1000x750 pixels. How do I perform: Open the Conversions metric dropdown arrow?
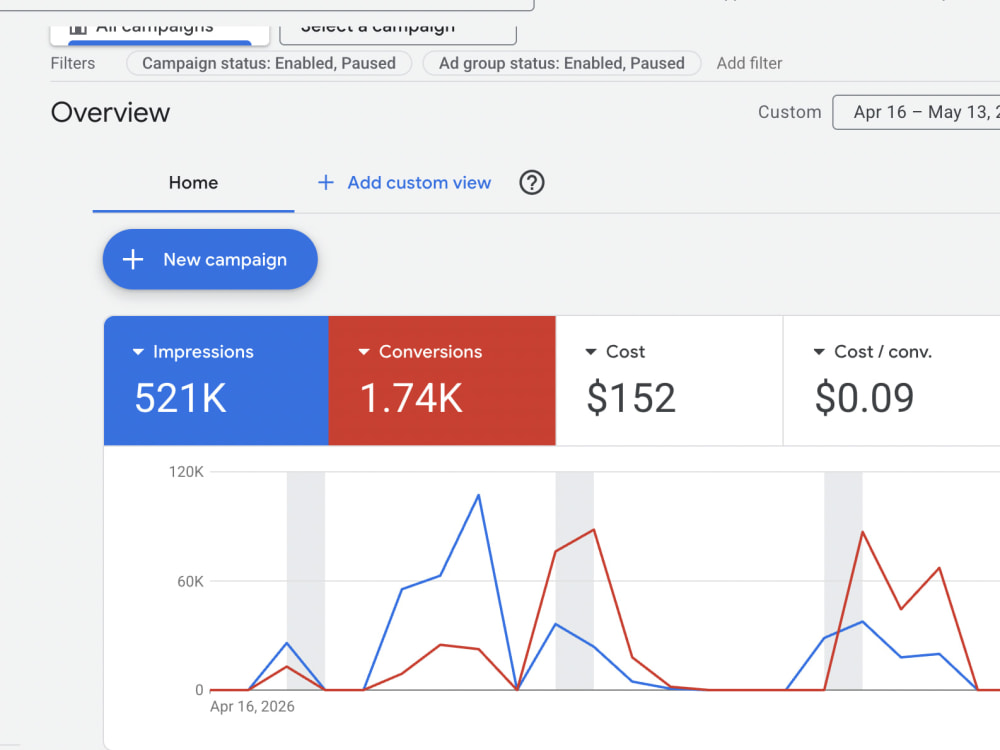pos(364,352)
